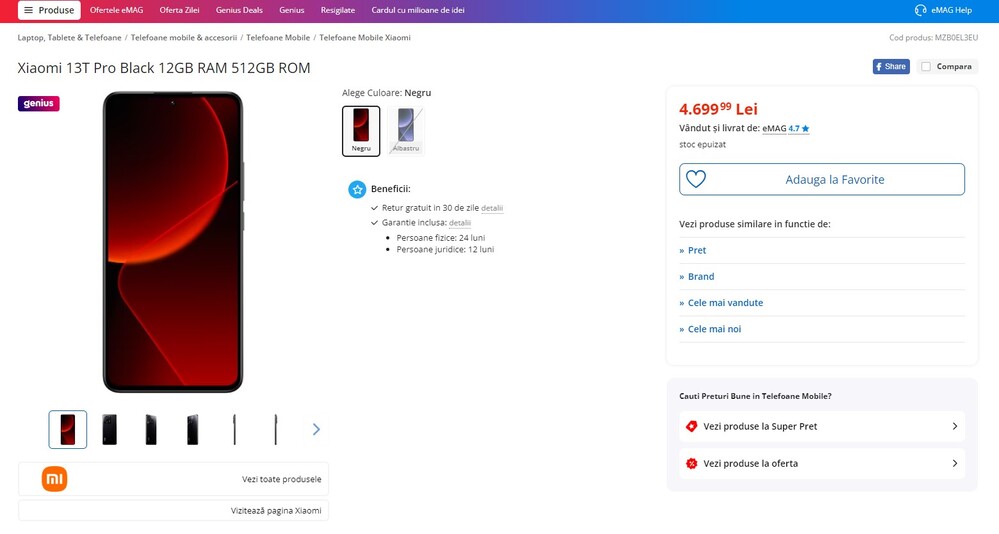Open the Produse hamburger menu
The height and width of the screenshot is (534, 999).
(x=49, y=10)
